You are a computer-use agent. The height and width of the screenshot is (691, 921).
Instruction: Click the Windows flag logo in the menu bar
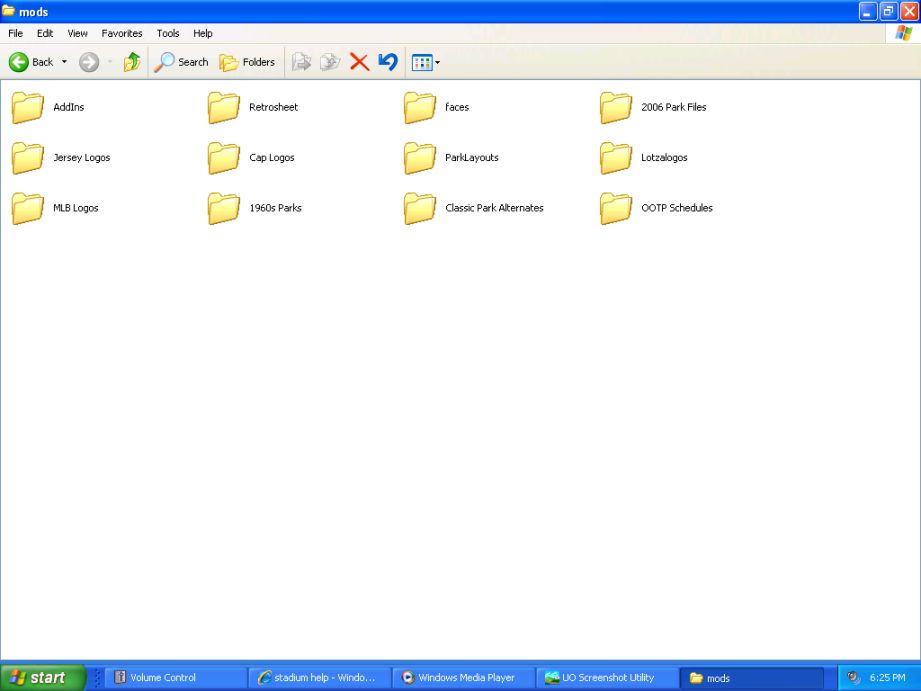pos(903,33)
